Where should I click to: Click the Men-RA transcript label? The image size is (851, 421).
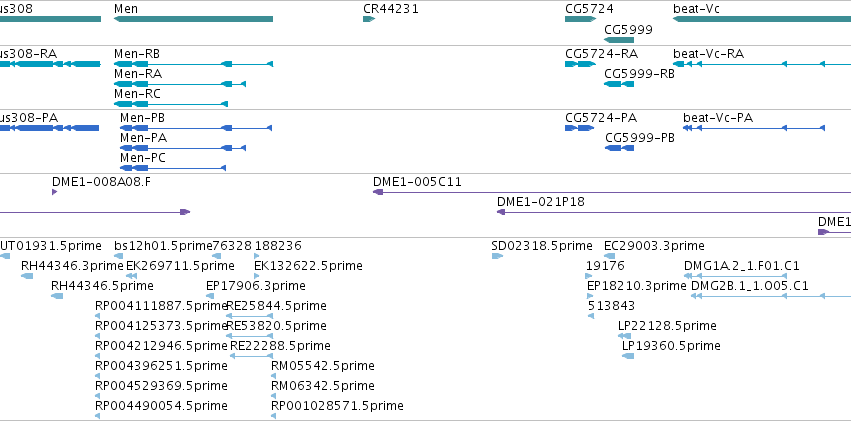click(138, 74)
